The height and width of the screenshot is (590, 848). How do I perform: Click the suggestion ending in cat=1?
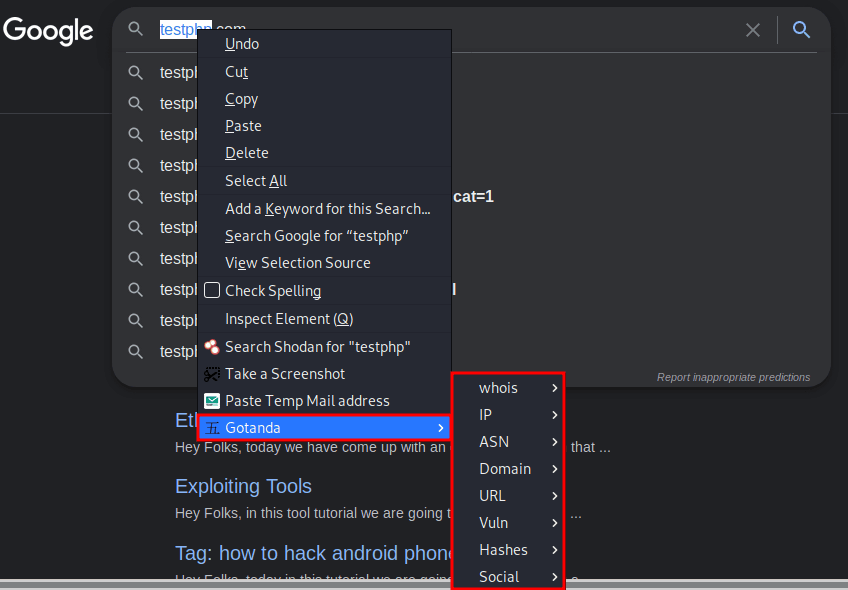(474, 196)
